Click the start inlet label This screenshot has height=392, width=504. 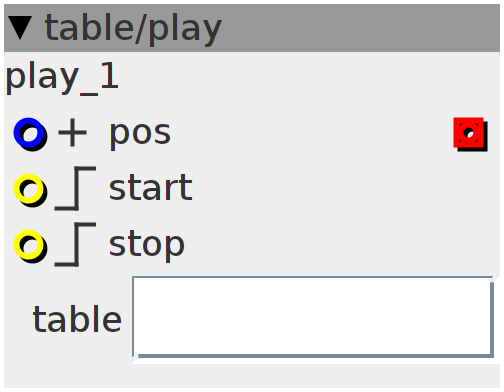coord(151,188)
